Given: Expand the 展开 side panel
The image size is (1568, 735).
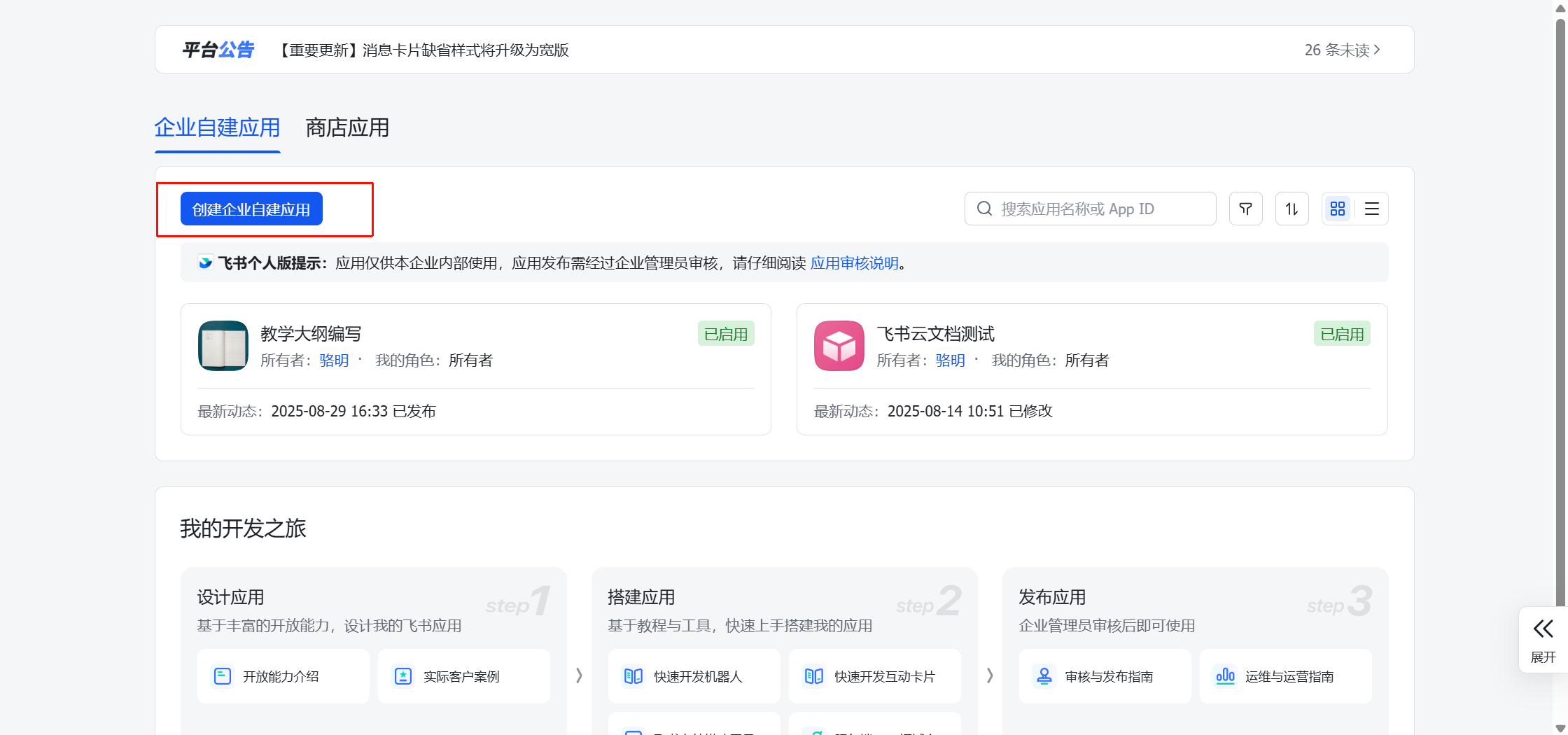Looking at the screenshot, I should pyautogui.click(x=1543, y=640).
